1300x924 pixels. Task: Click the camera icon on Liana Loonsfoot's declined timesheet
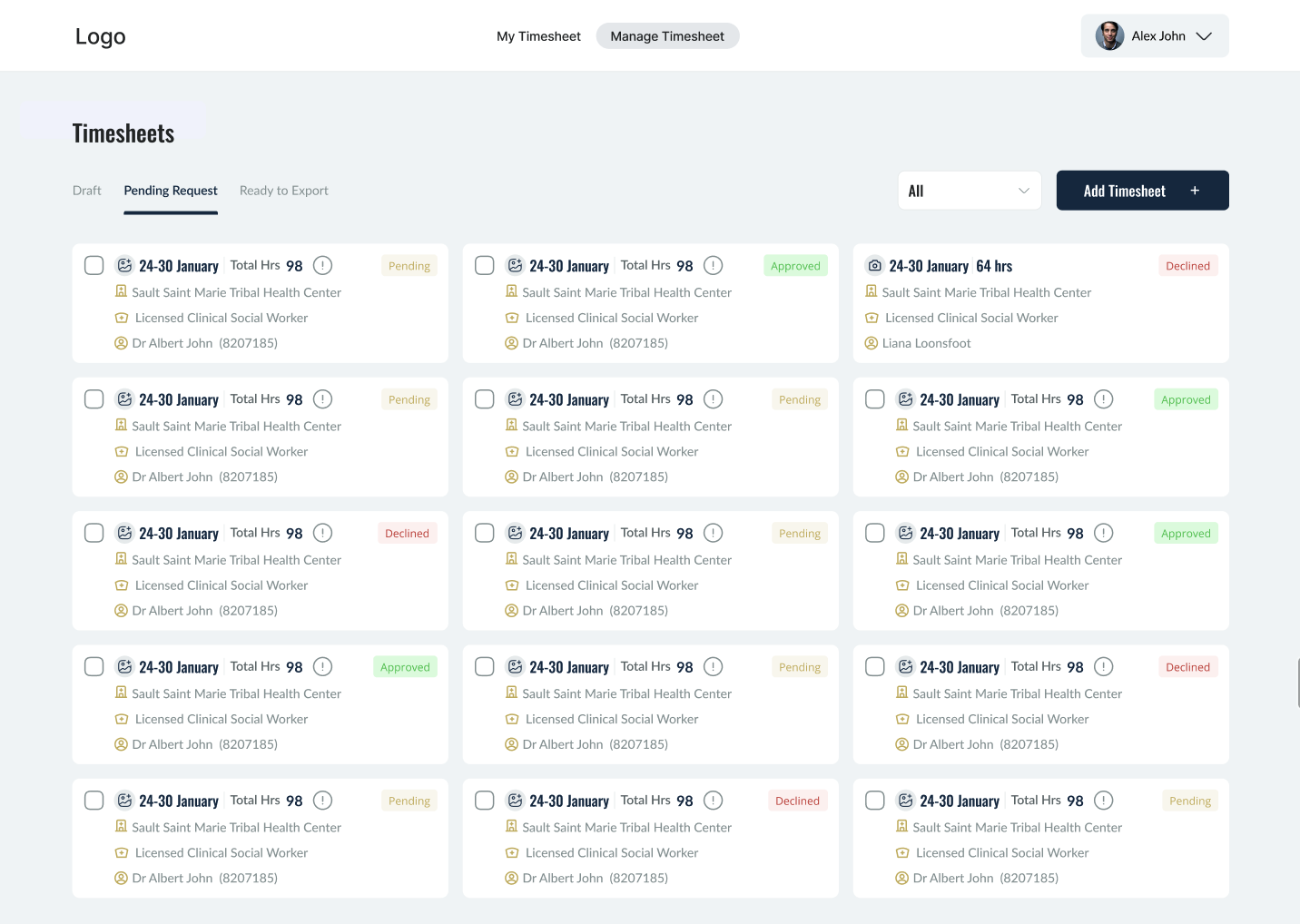[x=874, y=265]
